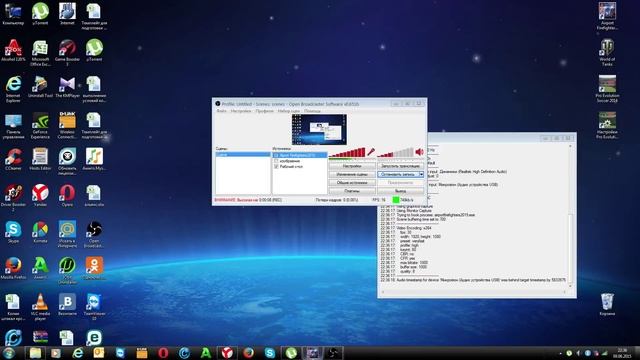Open Opera desktop icon

pos(67,195)
